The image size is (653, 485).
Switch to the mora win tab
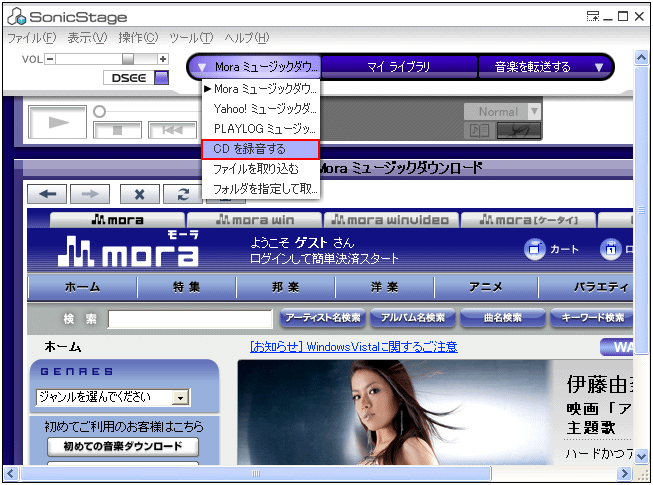pos(255,220)
